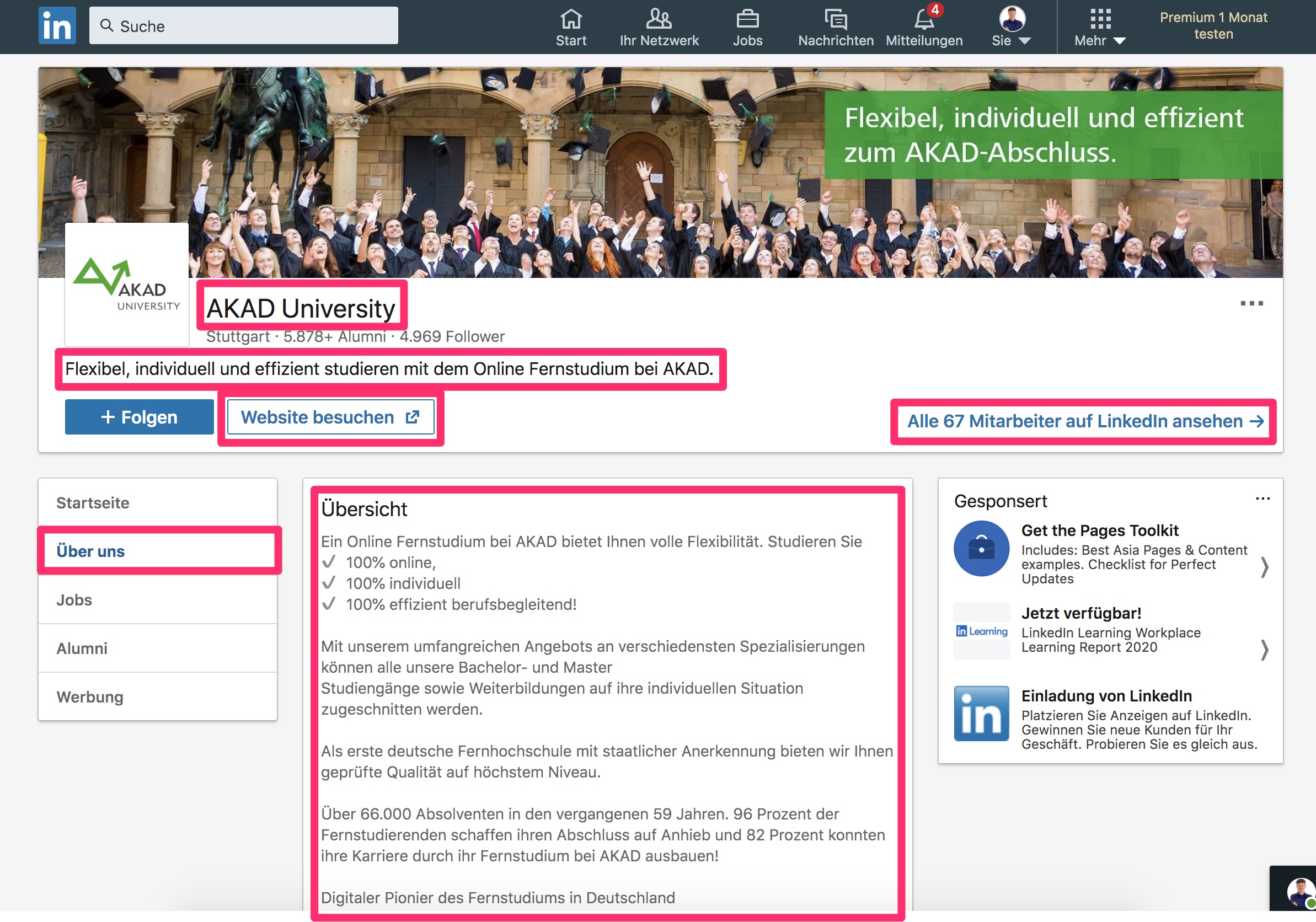Viewport: 1316px width, 922px height.
Task: Open the AKAD University logo thumbnail
Action: point(127,284)
